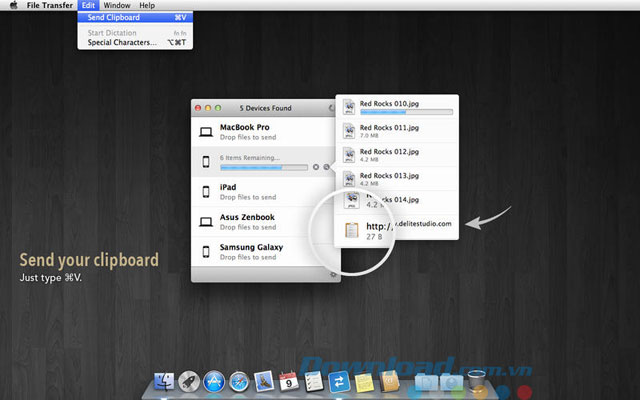
Task: Open the Help menu in menu bar
Action: pyautogui.click(x=147, y=6)
